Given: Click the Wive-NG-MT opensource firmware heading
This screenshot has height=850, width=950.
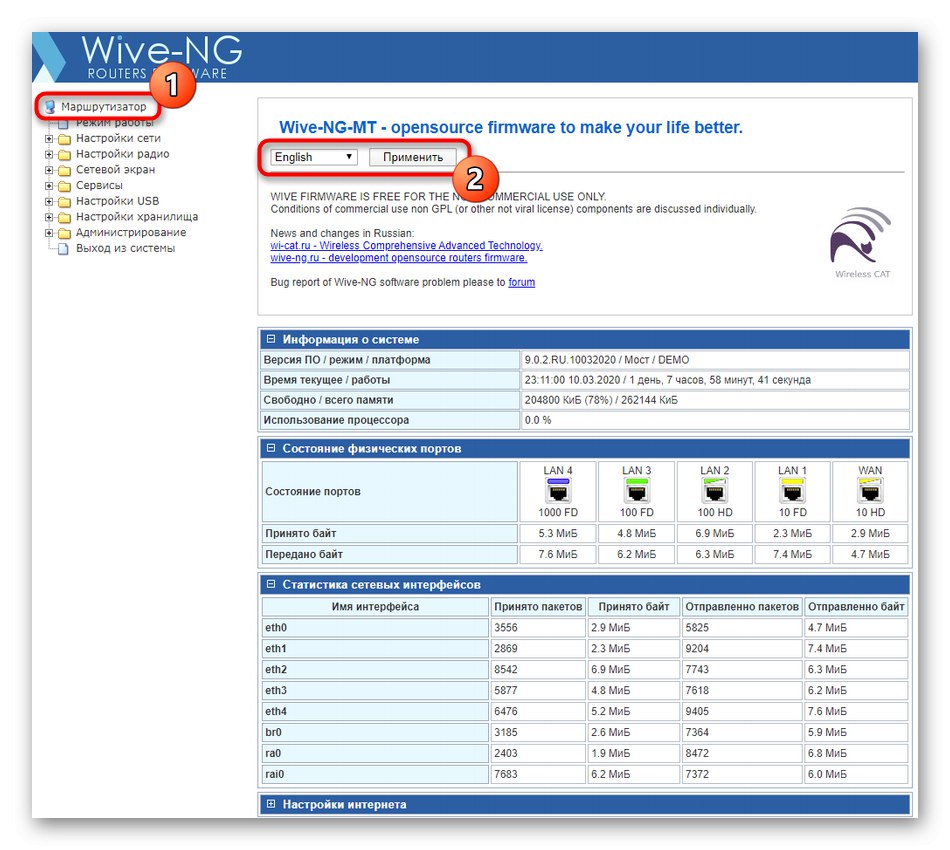Looking at the screenshot, I should pos(510,128).
